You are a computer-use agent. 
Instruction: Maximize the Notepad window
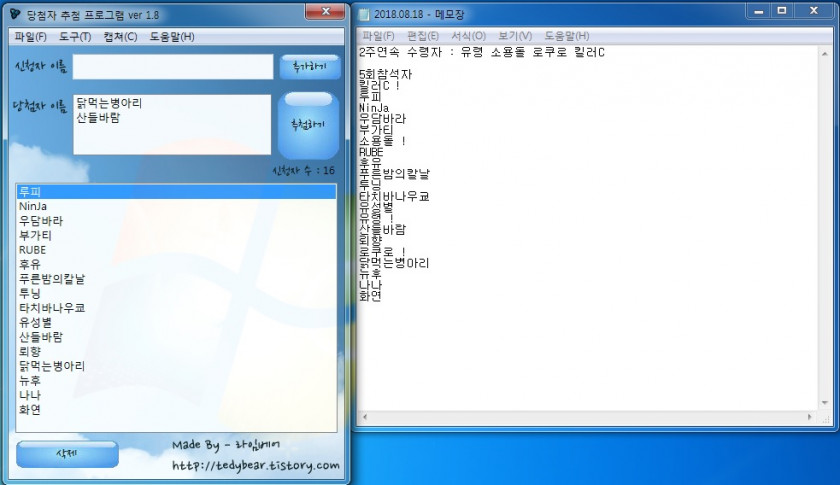(x=782, y=10)
